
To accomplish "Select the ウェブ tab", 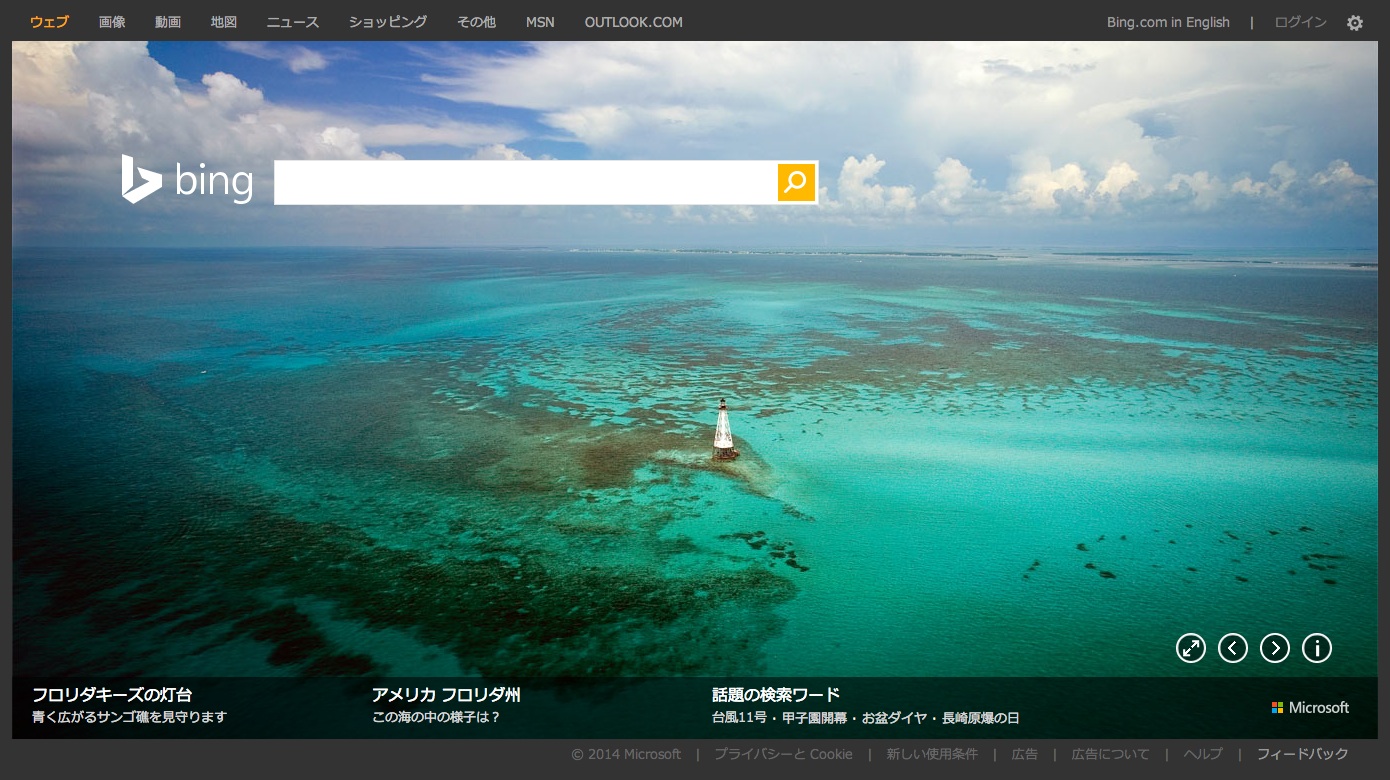I will pyautogui.click(x=49, y=22).
